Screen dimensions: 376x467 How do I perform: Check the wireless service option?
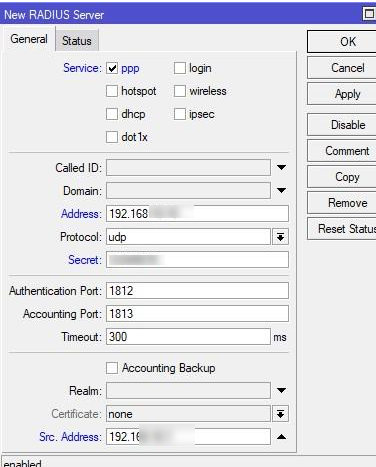(180, 91)
